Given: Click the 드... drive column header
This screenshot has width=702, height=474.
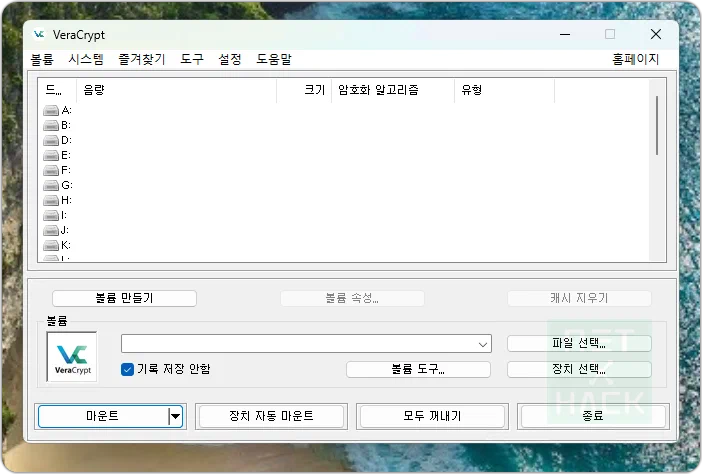Looking at the screenshot, I should click(x=57, y=90).
